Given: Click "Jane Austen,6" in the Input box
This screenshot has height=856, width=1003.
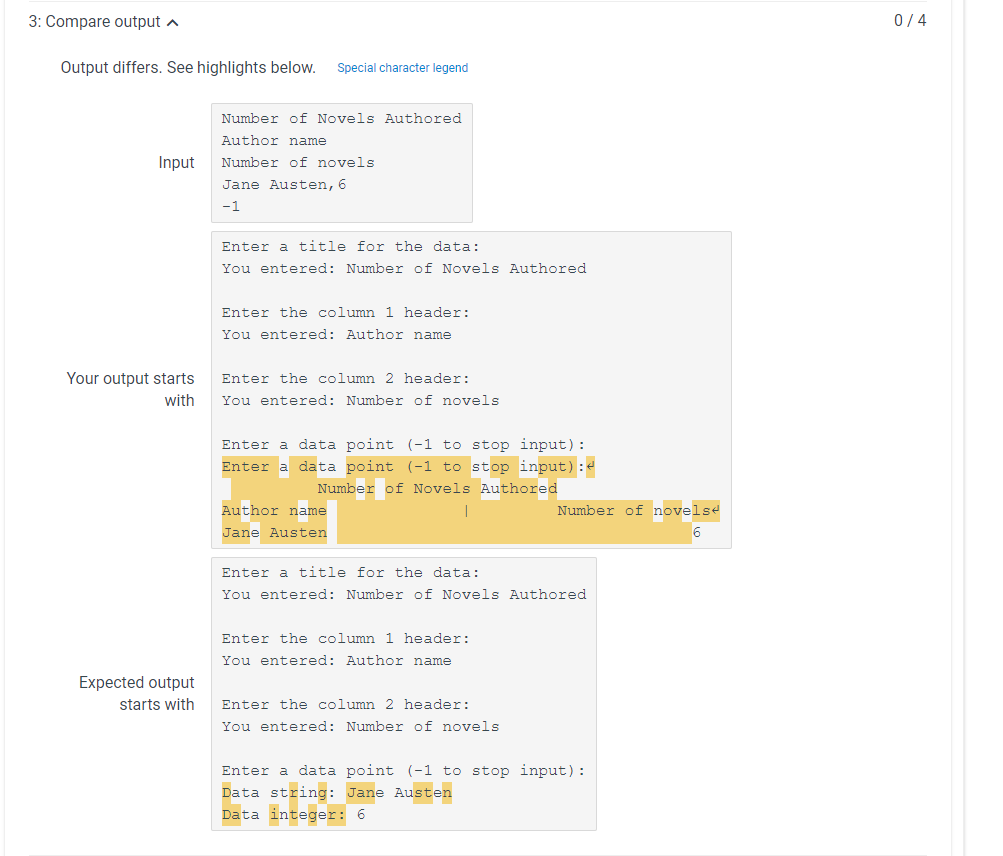Looking at the screenshot, I should pyautogui.click(x=283, y=184).
